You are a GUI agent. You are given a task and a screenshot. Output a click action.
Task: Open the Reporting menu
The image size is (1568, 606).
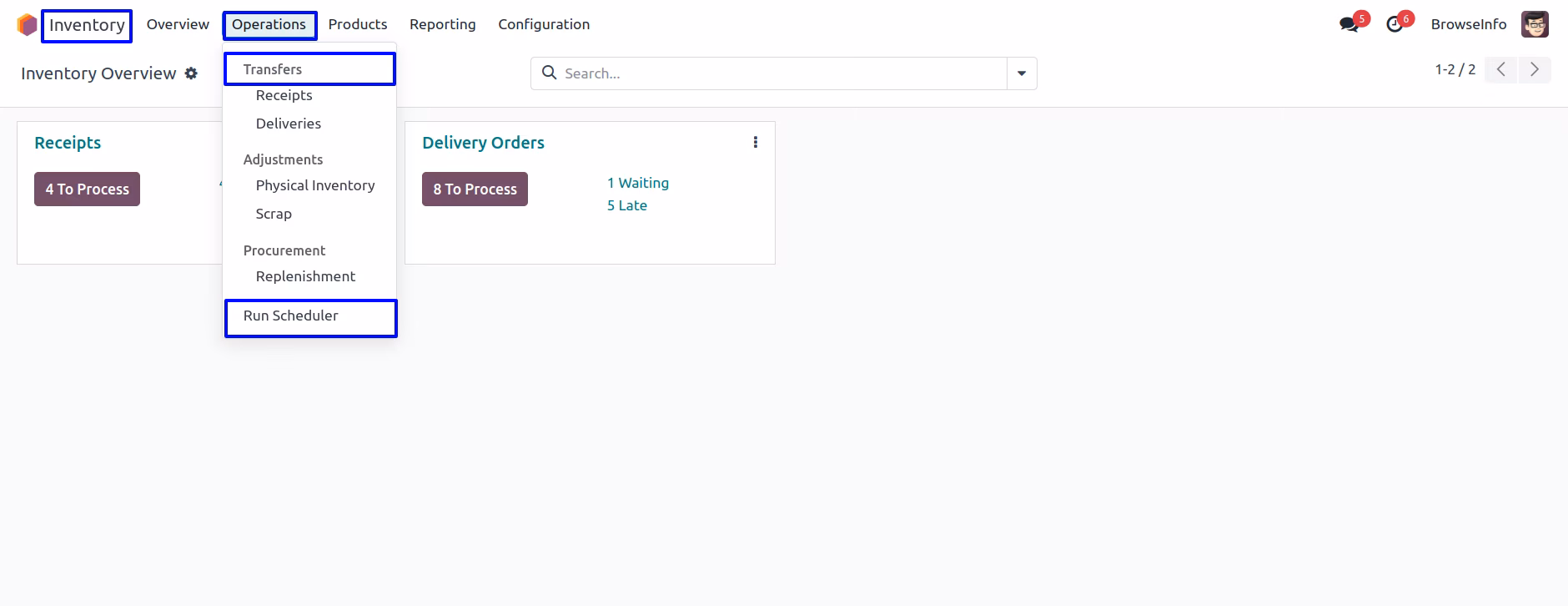click(443, 24)
